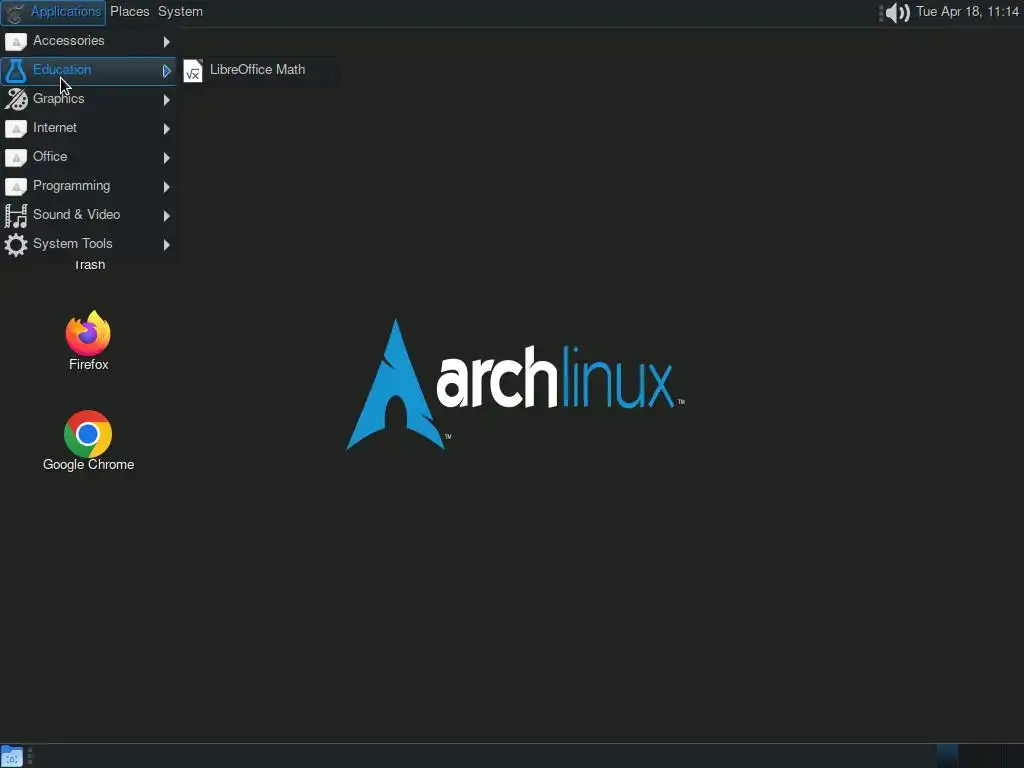This screenshot has width=1024, height=768.
Task: Open the System menu
Action: pyautogui.click(x=180, y=12)
